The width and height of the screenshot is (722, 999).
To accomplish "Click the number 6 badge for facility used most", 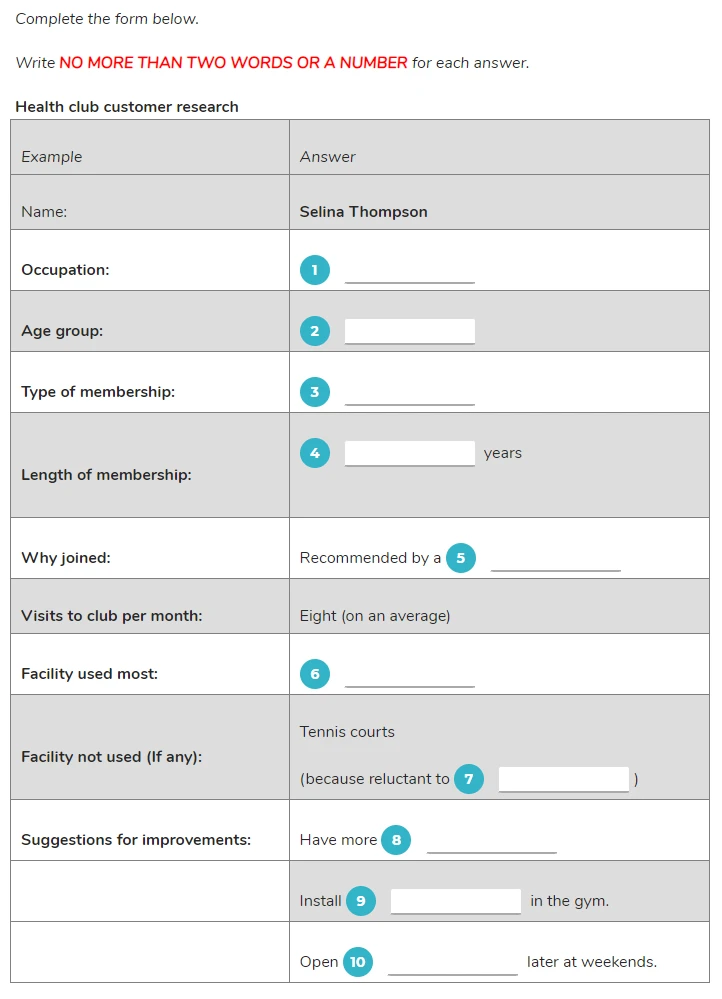I will pos(315,674).
